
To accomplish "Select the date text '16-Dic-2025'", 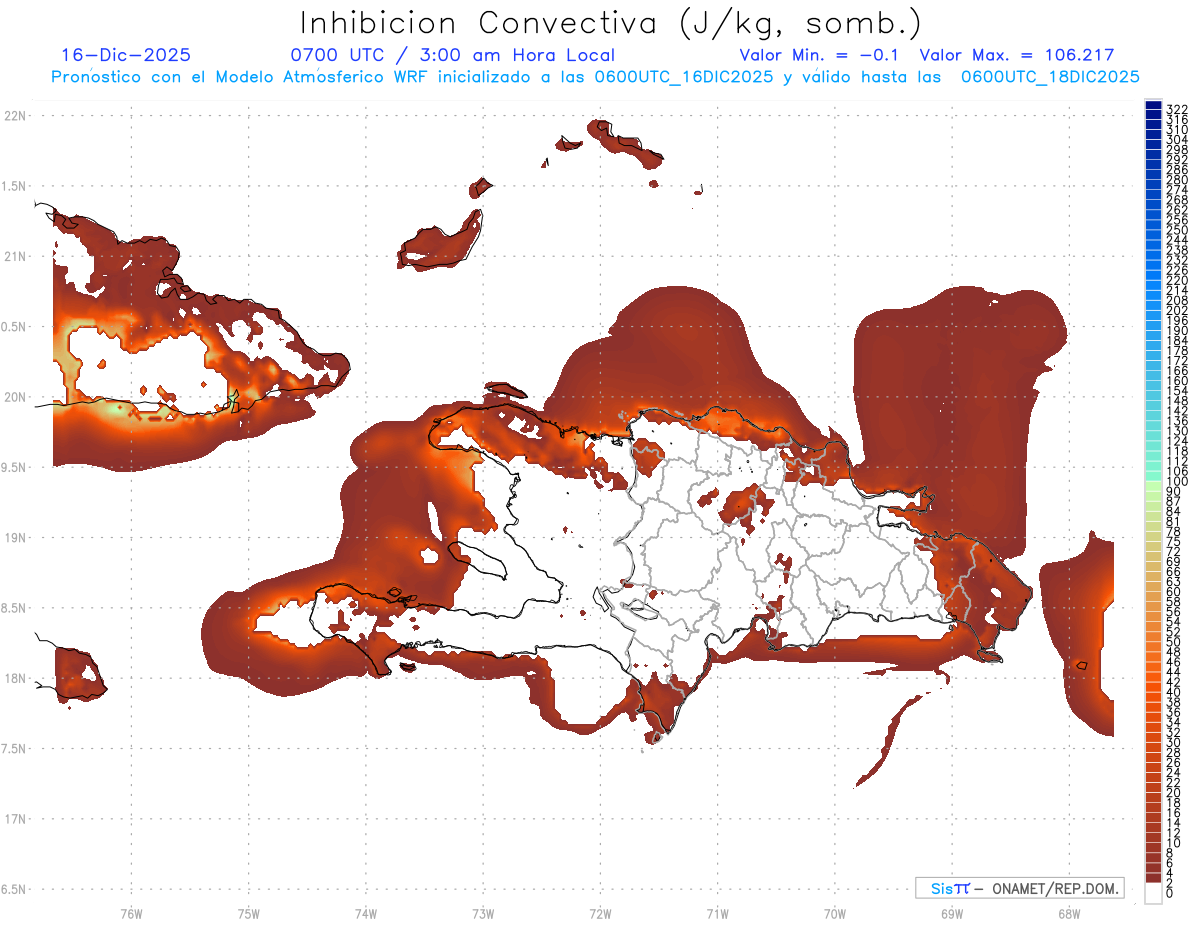I will tap(126, 55).
